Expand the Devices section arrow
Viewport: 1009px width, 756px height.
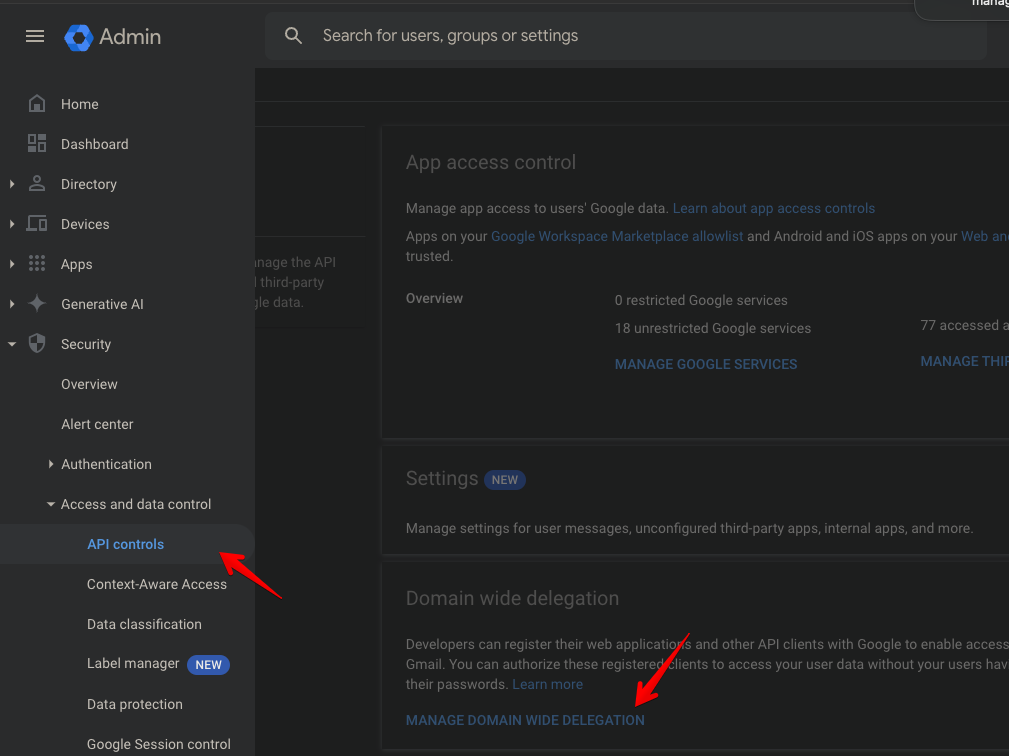(12, 224)
